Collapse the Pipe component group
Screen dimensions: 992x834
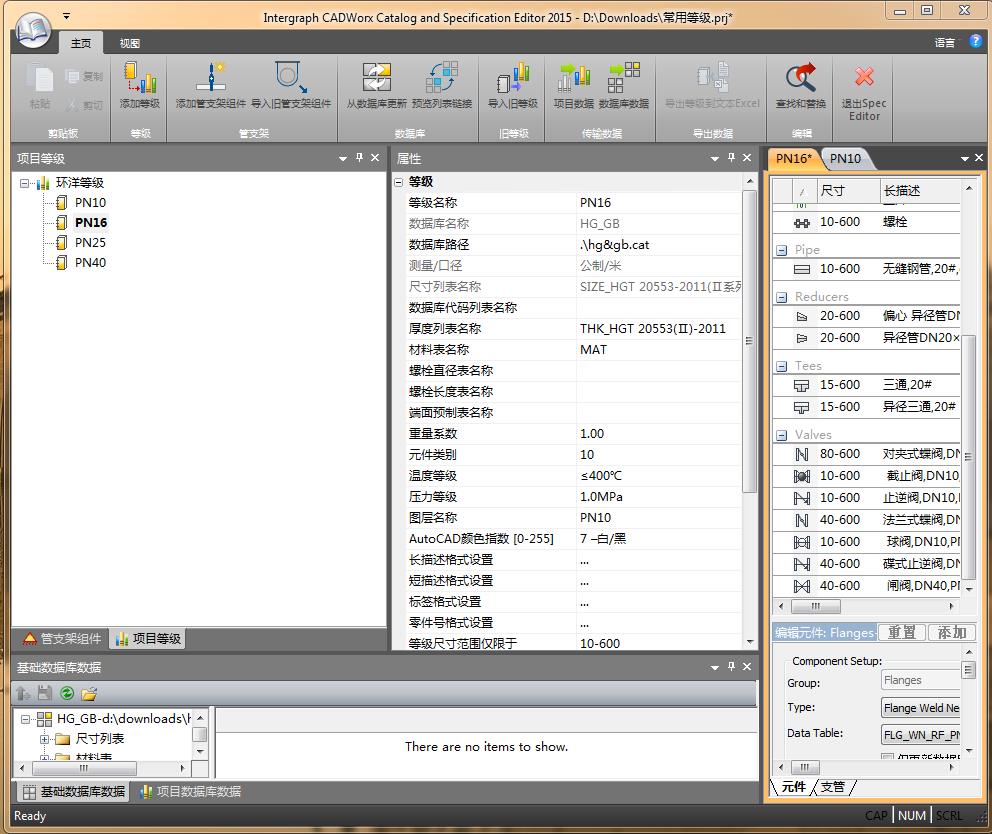tap(782, 251)
